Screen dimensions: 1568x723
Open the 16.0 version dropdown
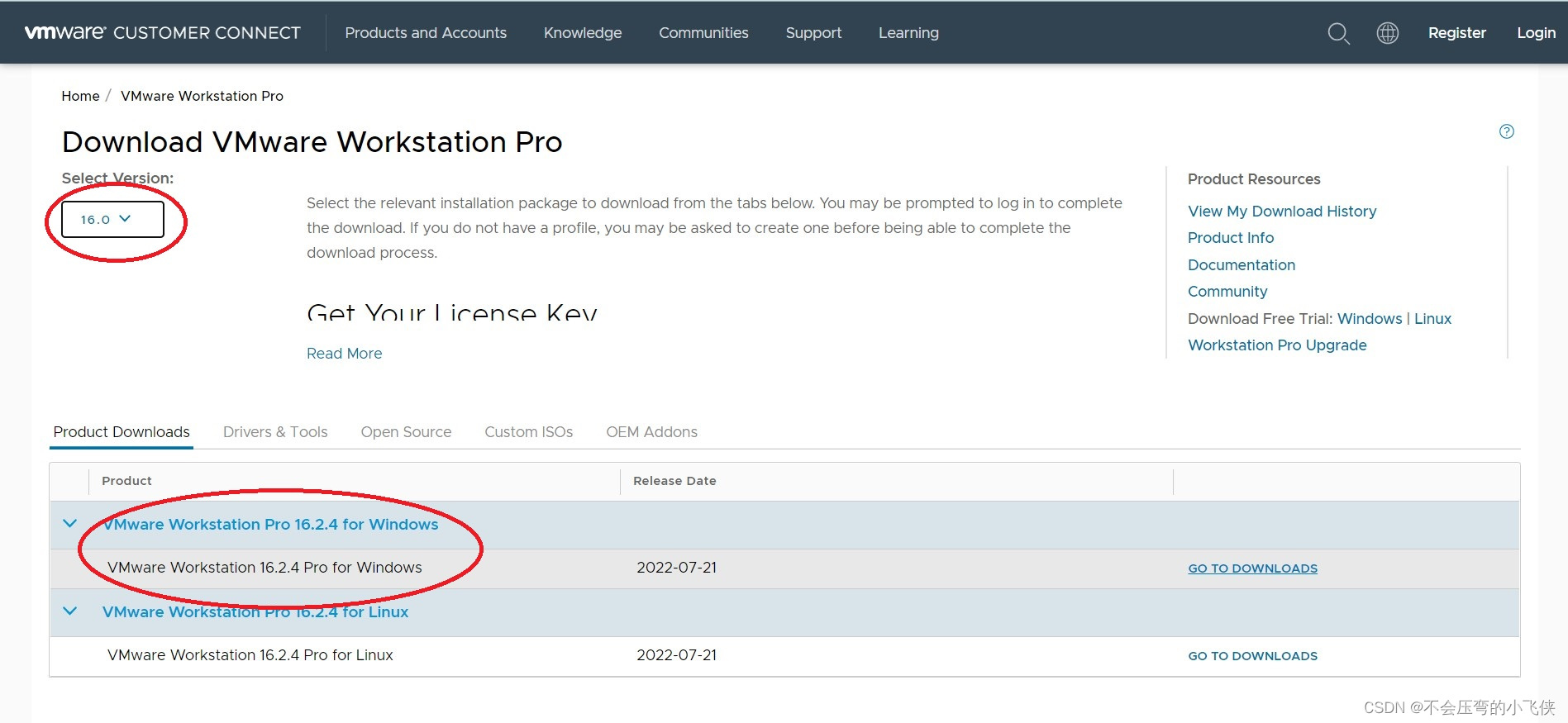click(x=112, y=219)
